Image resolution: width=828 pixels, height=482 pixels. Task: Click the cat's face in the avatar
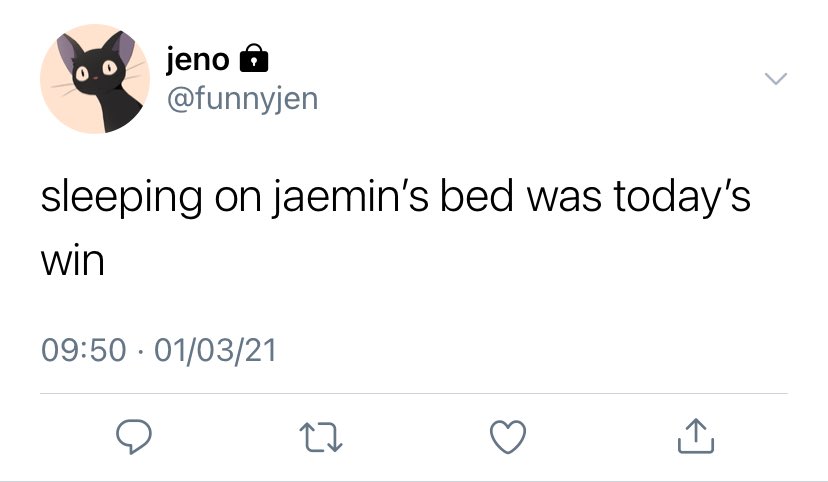point(95,69)
